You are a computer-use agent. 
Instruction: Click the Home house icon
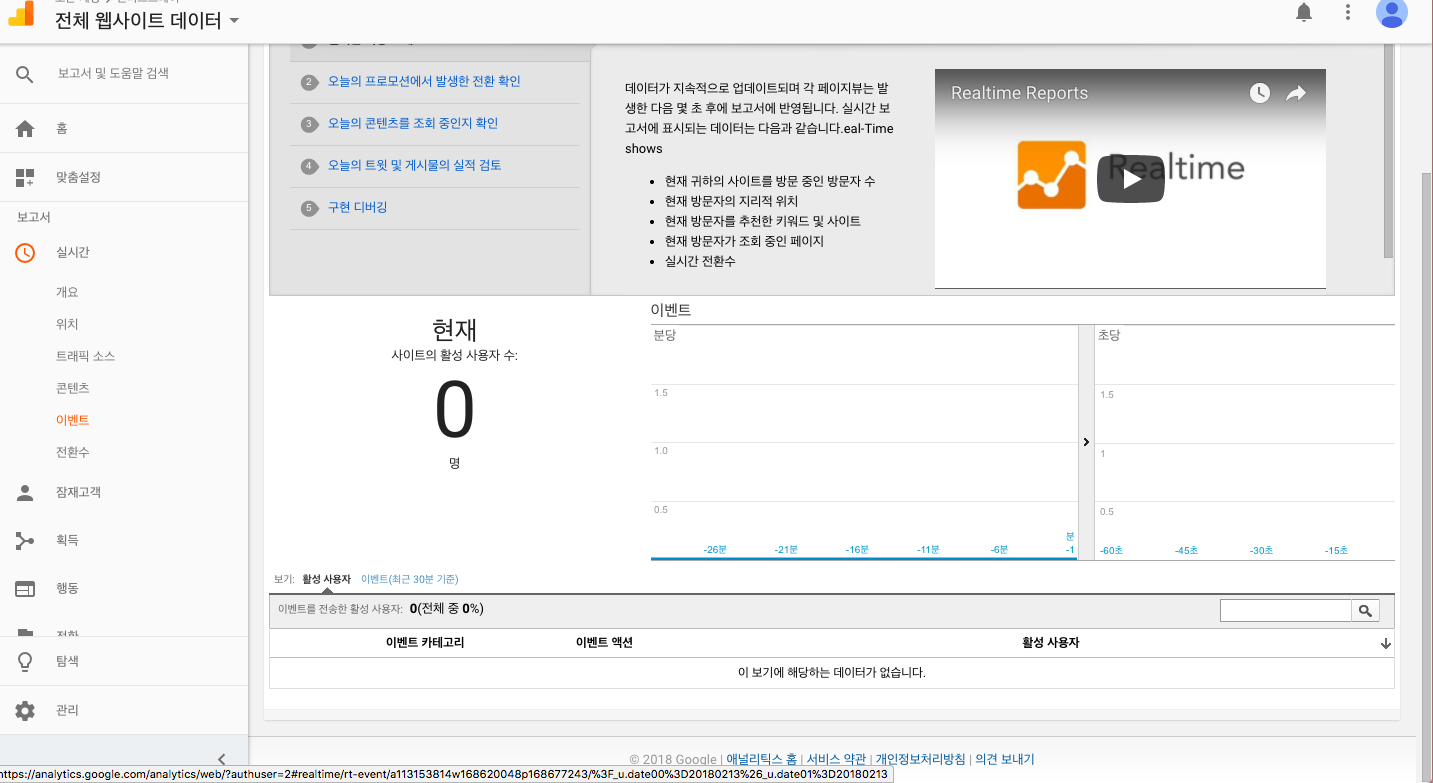click(25, 129)
